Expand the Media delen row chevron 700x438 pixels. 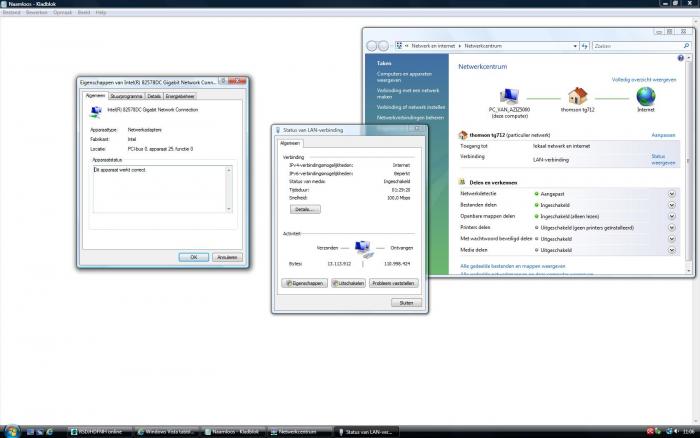[671, 250]
